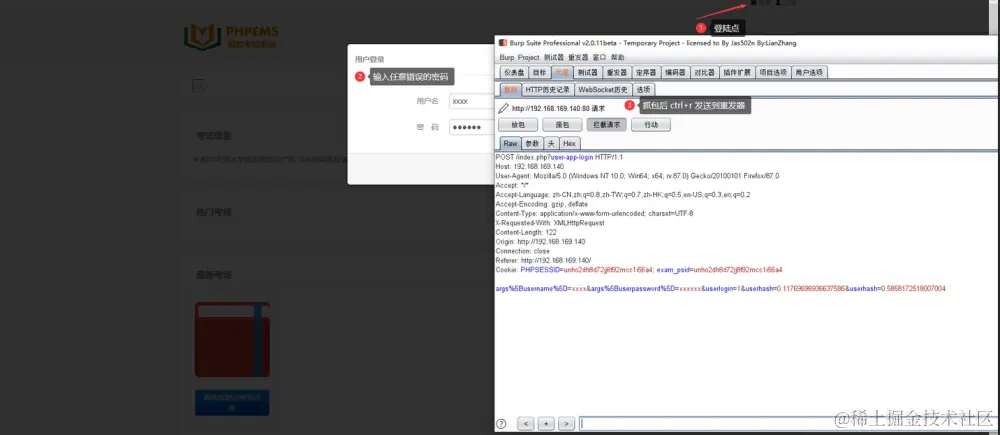Click the 最新考场 heading on the page
This screenshot has width=1000, height=435.
coord(214,275)
